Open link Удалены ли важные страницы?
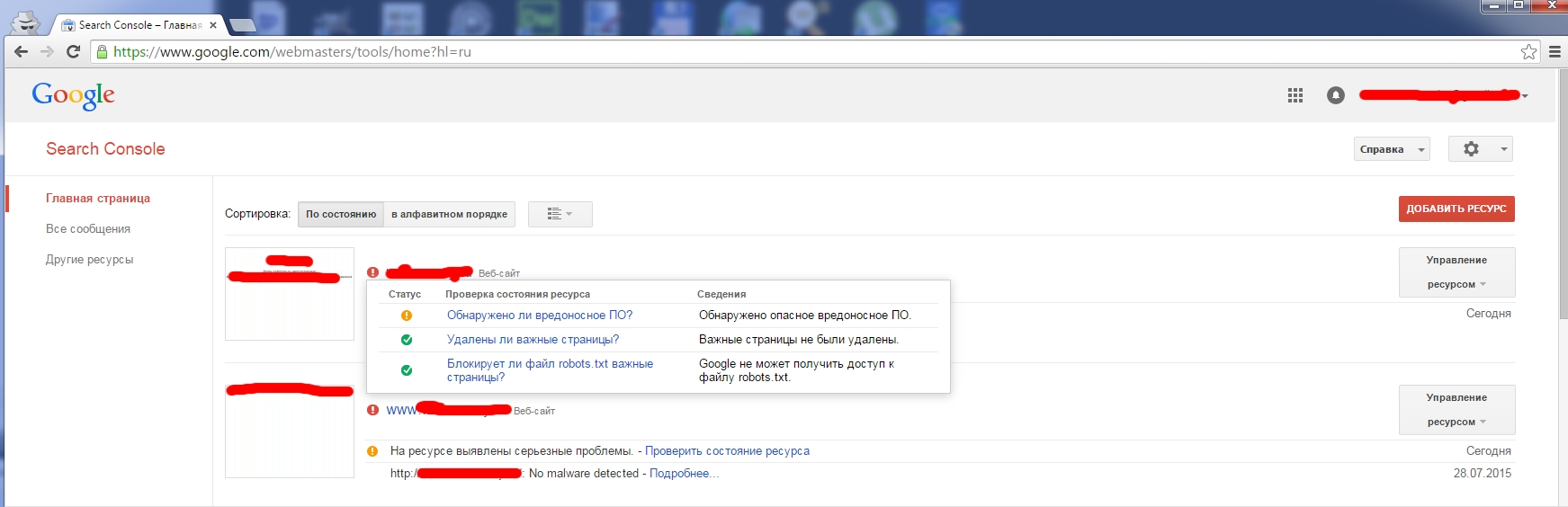1568x507 pixels. 533,340
